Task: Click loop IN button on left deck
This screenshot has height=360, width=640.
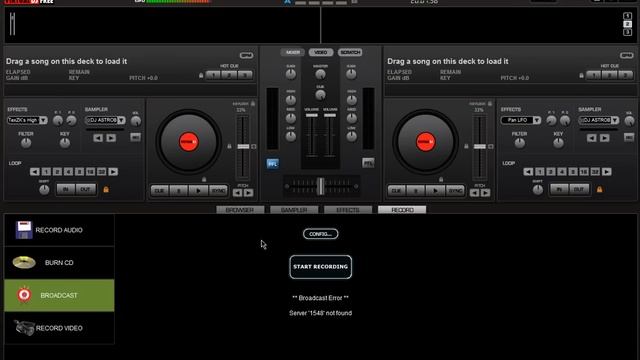Action: tap(66, 189)
